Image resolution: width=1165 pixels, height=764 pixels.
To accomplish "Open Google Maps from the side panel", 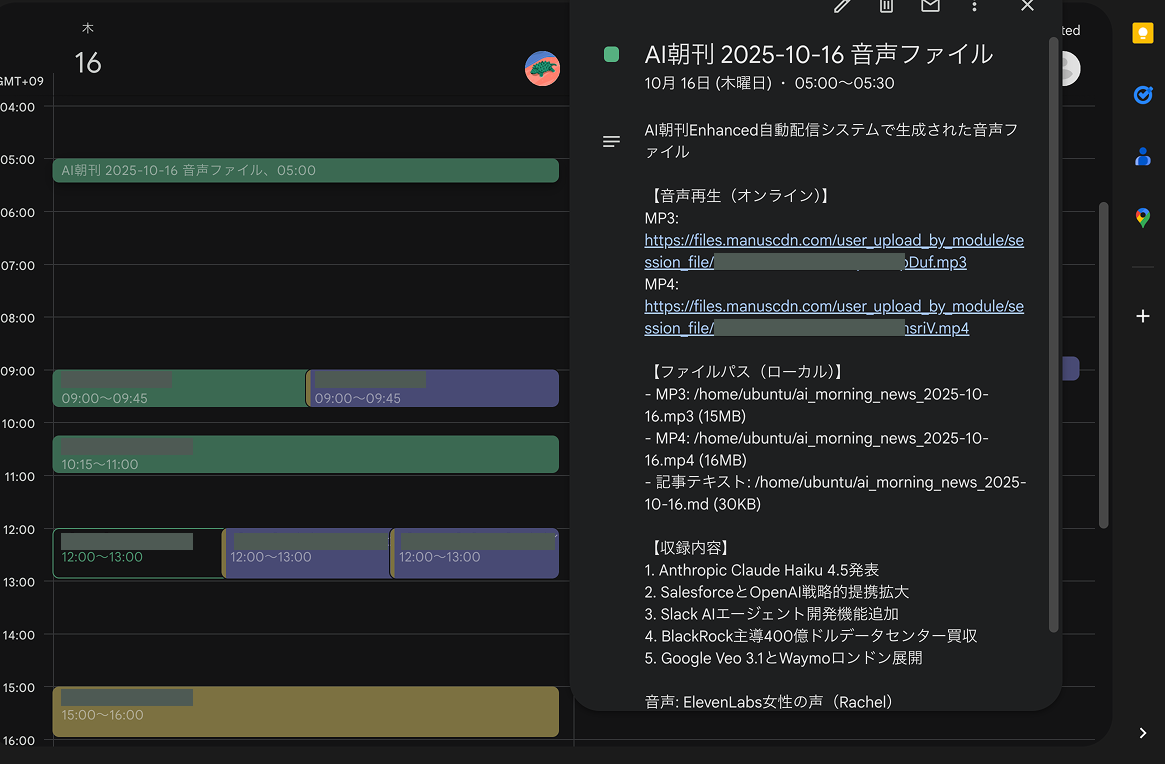I will 1142,217.
